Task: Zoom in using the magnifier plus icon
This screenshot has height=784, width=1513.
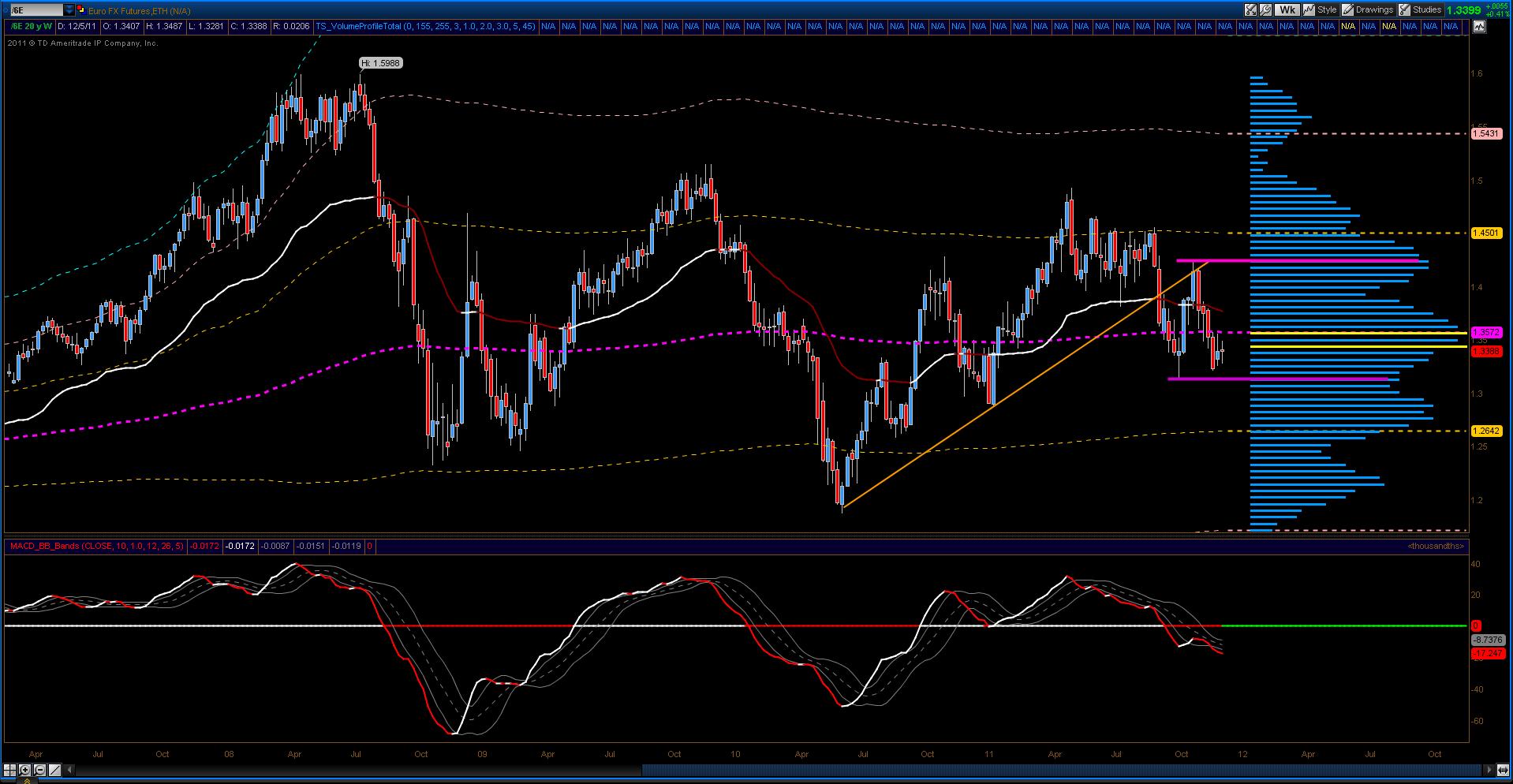Action: pyautogui.click(x=25, y=770)
